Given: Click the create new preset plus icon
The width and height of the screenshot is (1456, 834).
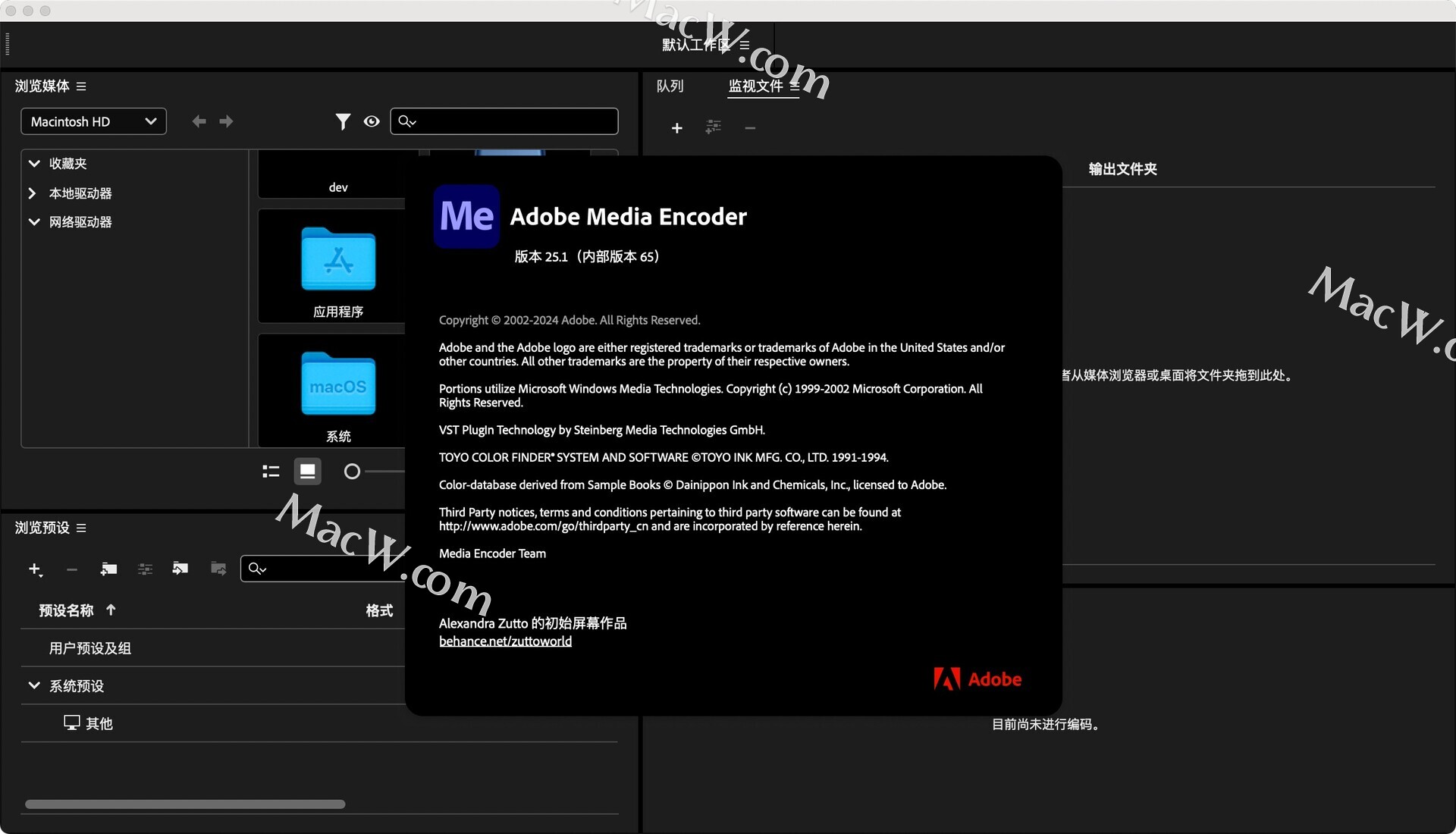Looking at the screenshot, I should 35,569.
